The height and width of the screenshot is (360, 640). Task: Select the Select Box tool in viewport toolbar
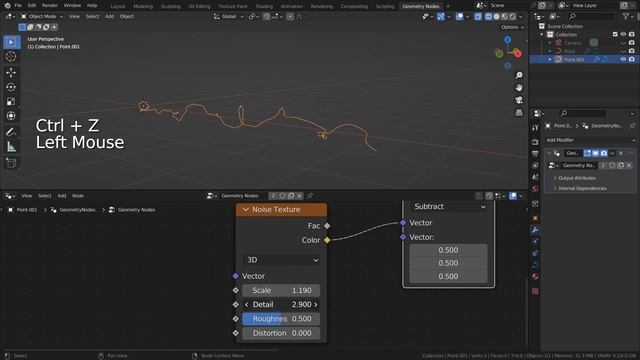click(11, 42)
